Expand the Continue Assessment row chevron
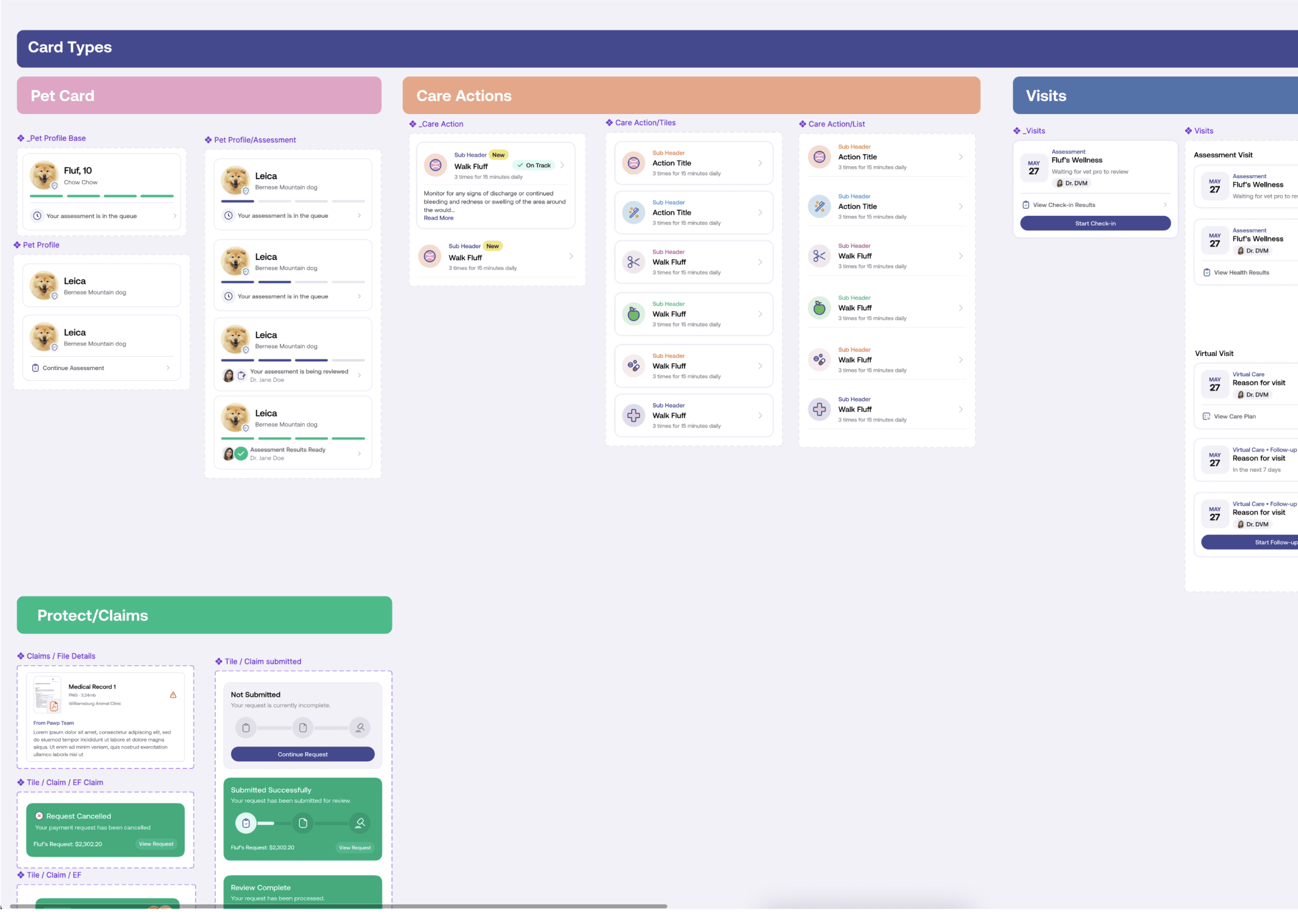Image resolution: width=1298 pixels, height=924 pixels. (x=168, y=368)
